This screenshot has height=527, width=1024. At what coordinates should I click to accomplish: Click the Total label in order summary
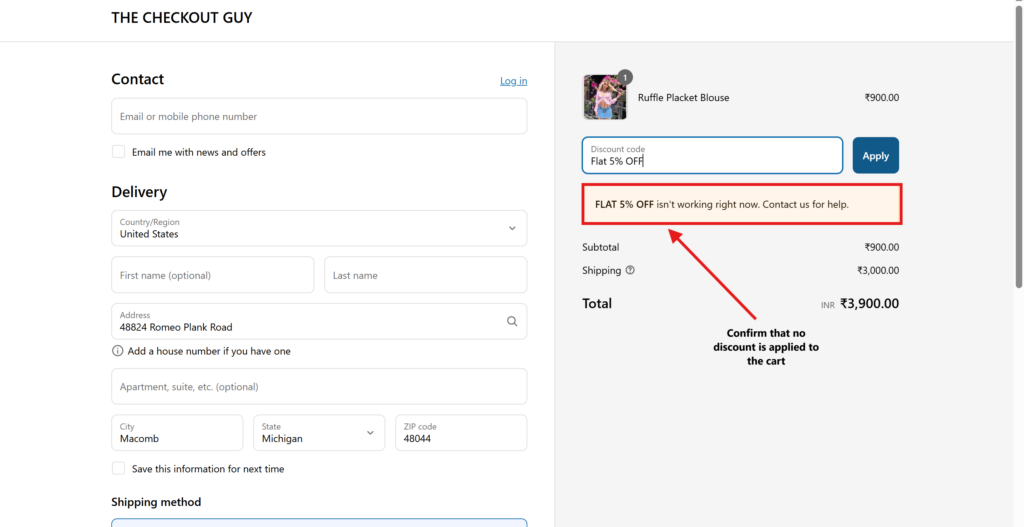[597, 304]
